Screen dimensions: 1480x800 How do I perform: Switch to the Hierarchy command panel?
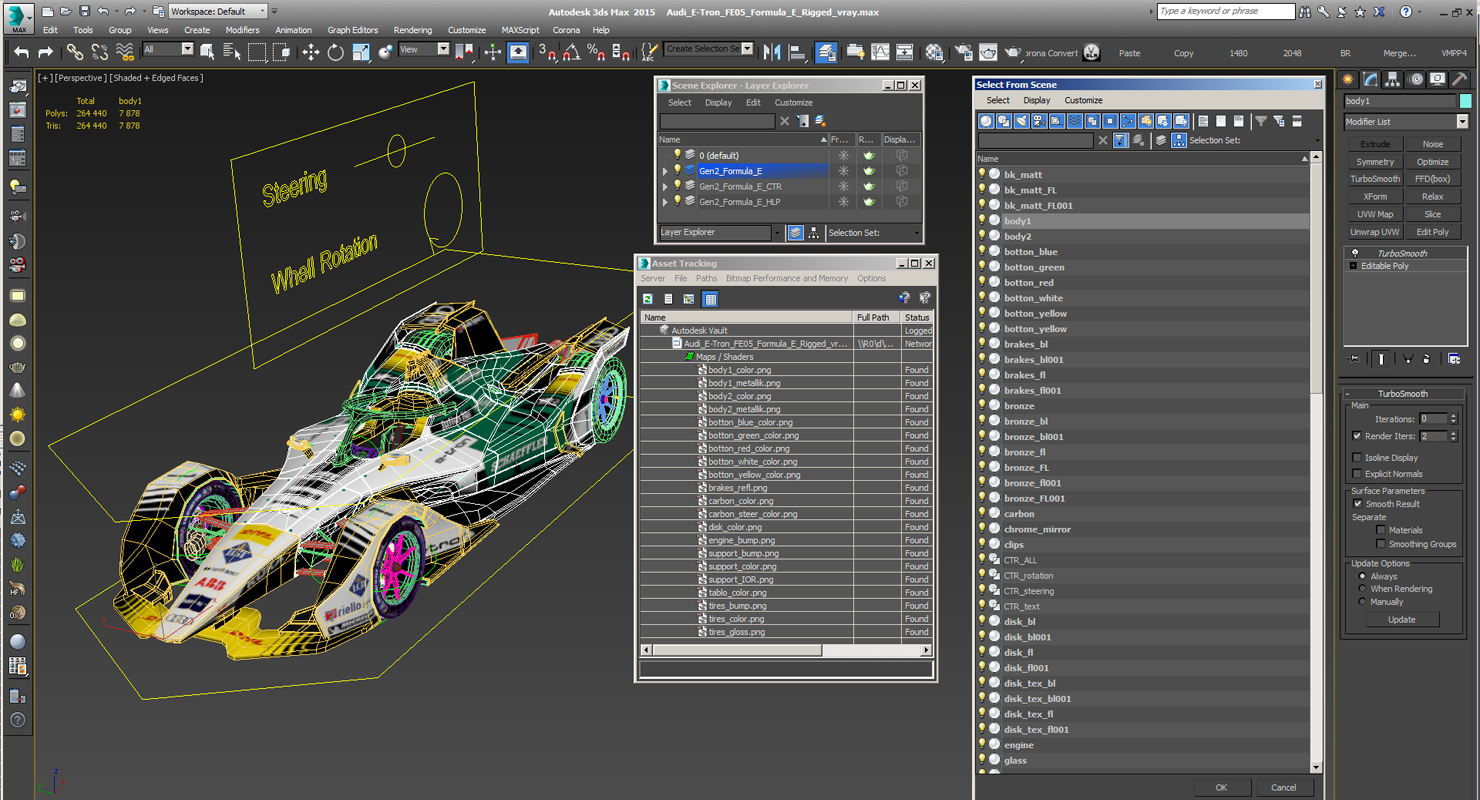click(1393, 79)
